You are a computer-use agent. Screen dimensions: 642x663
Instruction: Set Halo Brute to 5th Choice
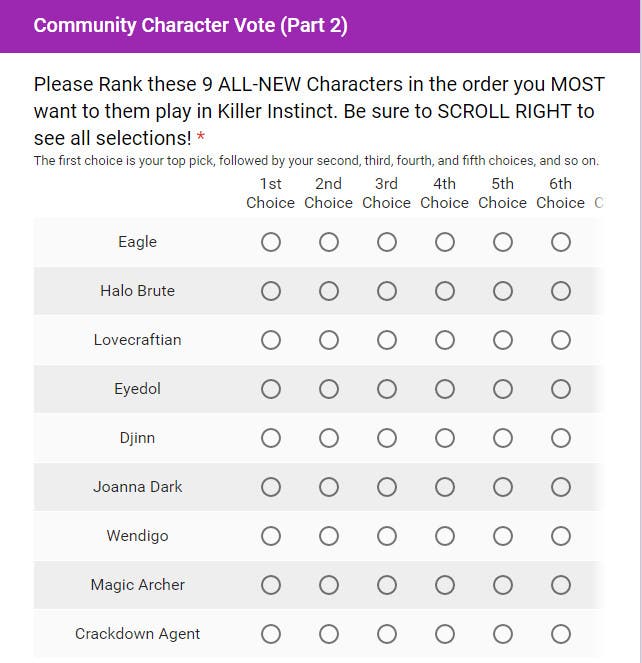coord(502,291)
